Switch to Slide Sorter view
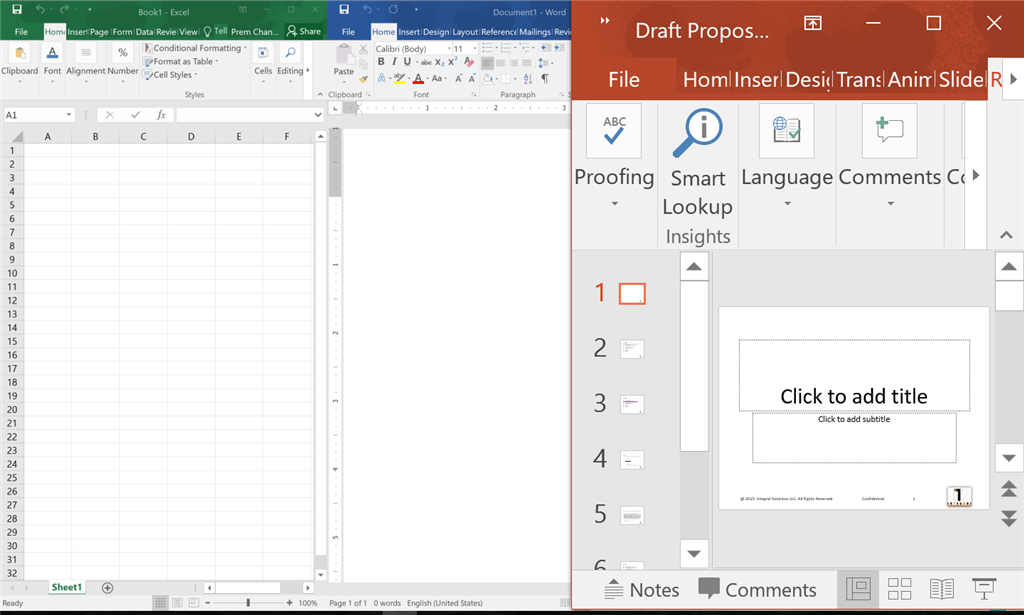The width and height of the screenshot is (1024, 615). [x=899, y=589]
